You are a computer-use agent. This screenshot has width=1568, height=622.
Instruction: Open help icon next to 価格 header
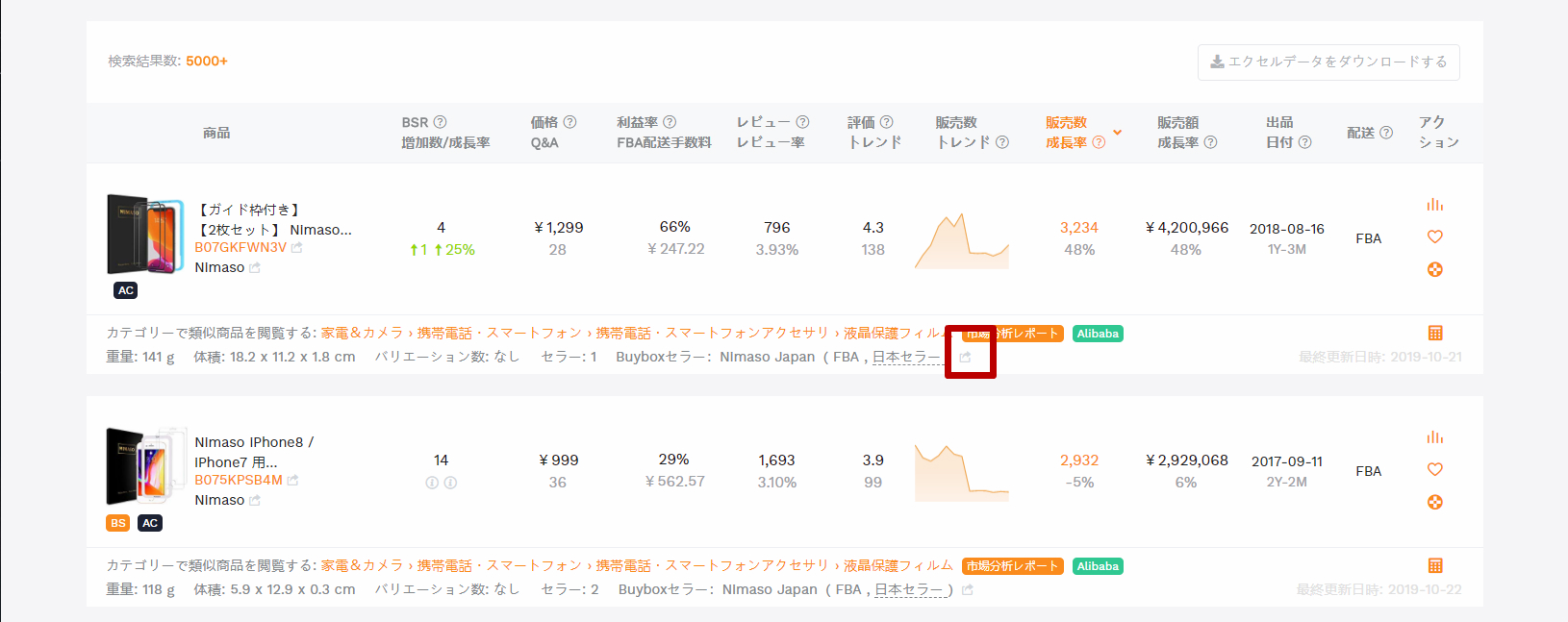569,122
